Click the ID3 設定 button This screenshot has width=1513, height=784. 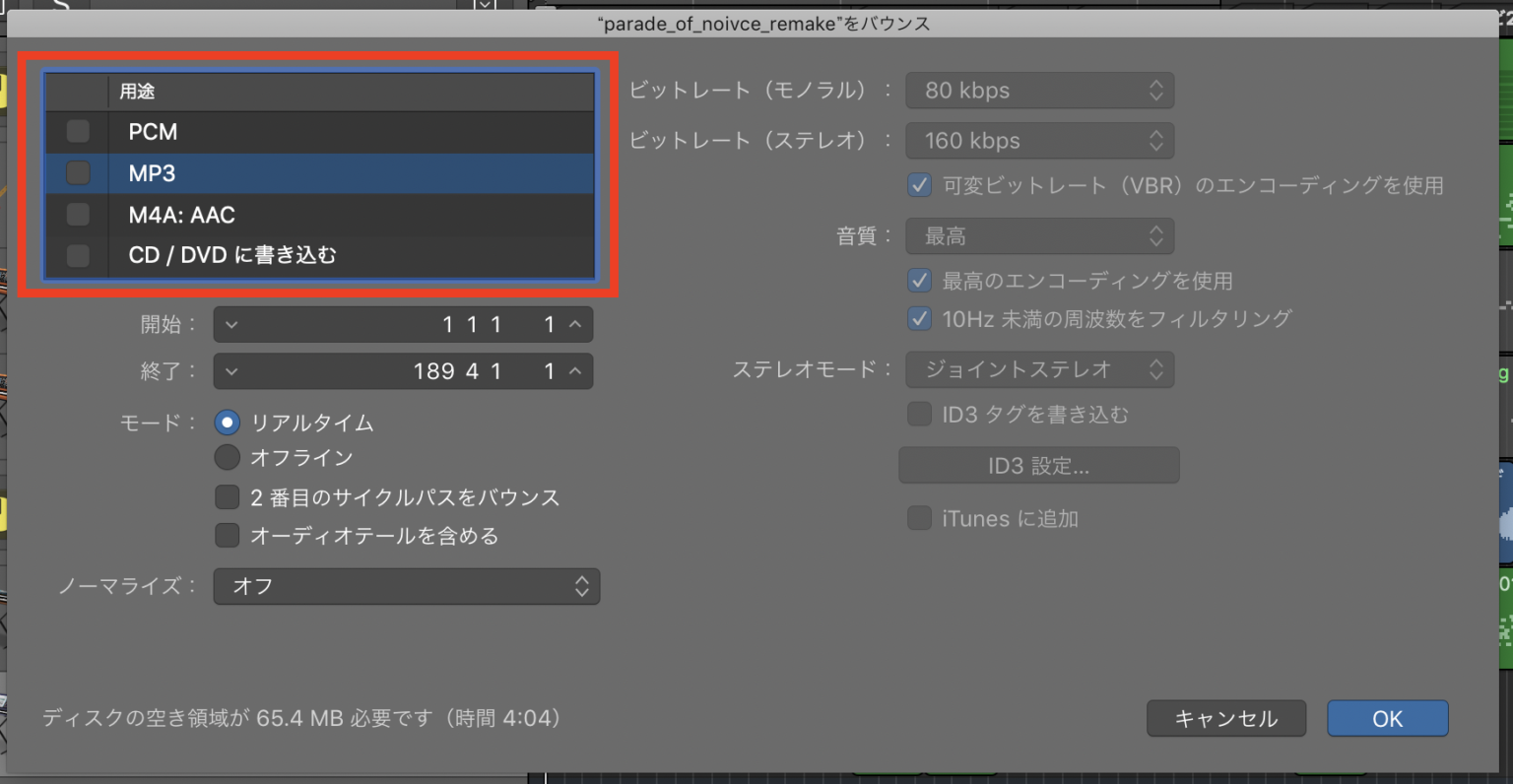(1038, 465)
